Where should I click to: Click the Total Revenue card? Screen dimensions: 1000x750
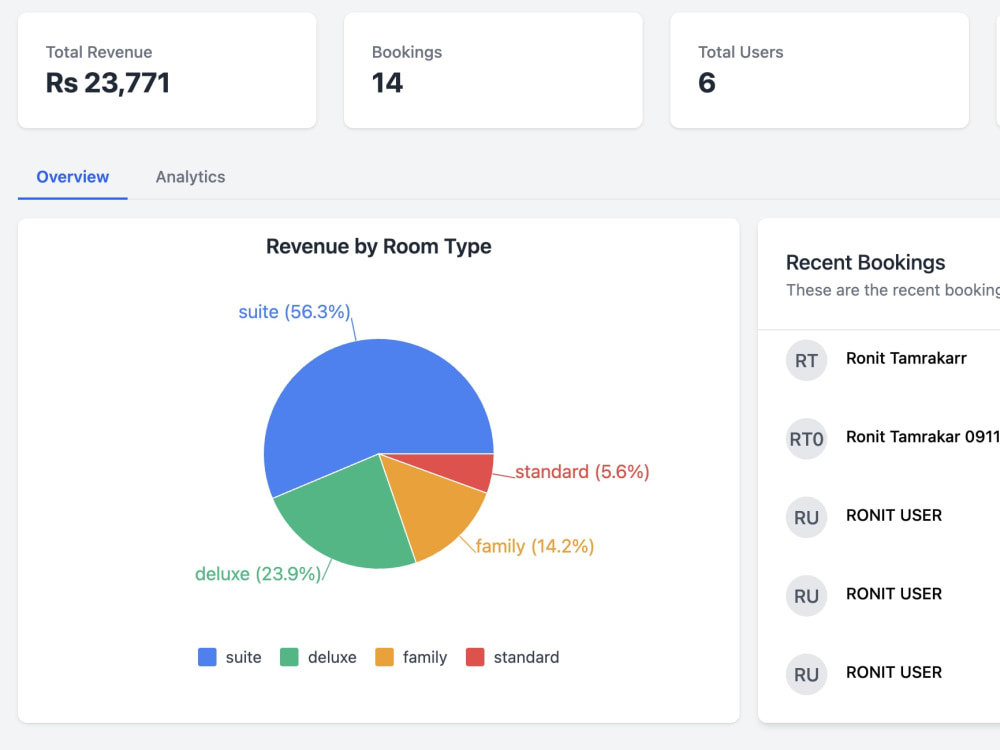(167, 70)
